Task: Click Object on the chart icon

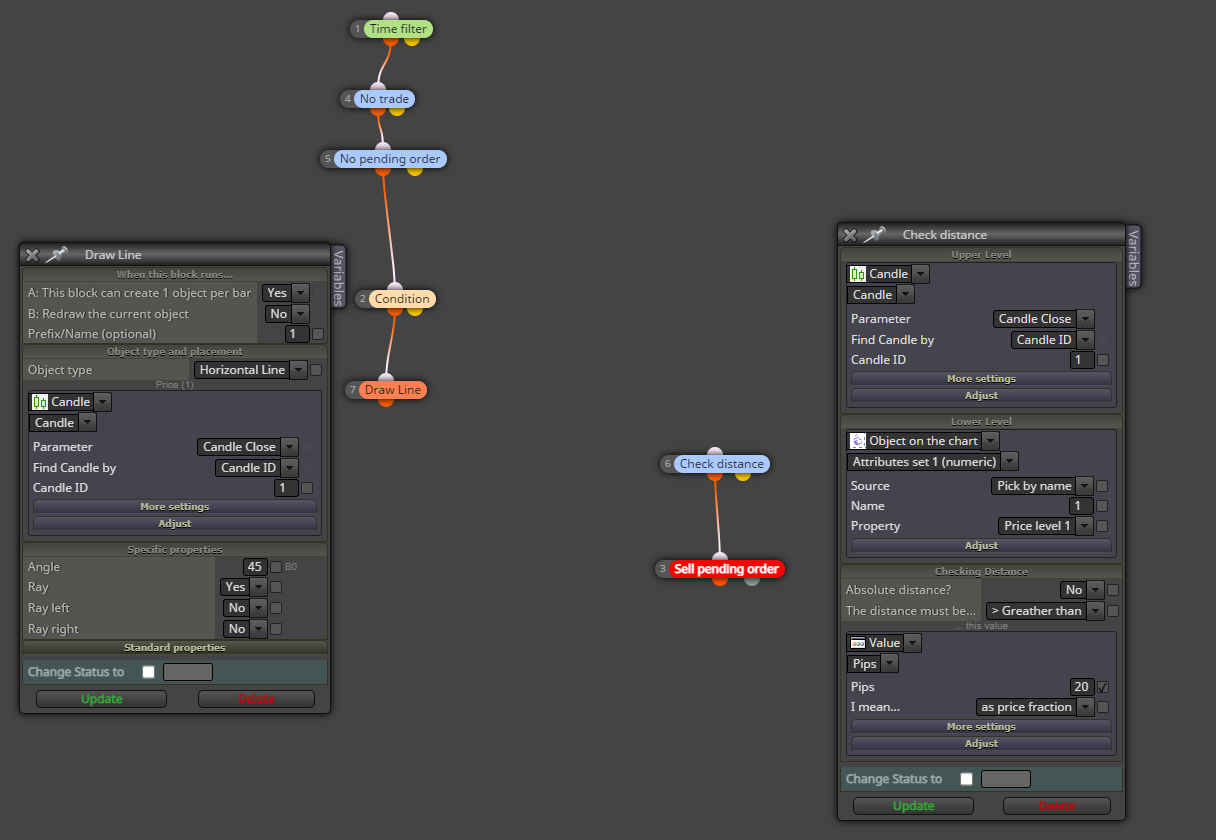Action: click(x=857, y=441)
